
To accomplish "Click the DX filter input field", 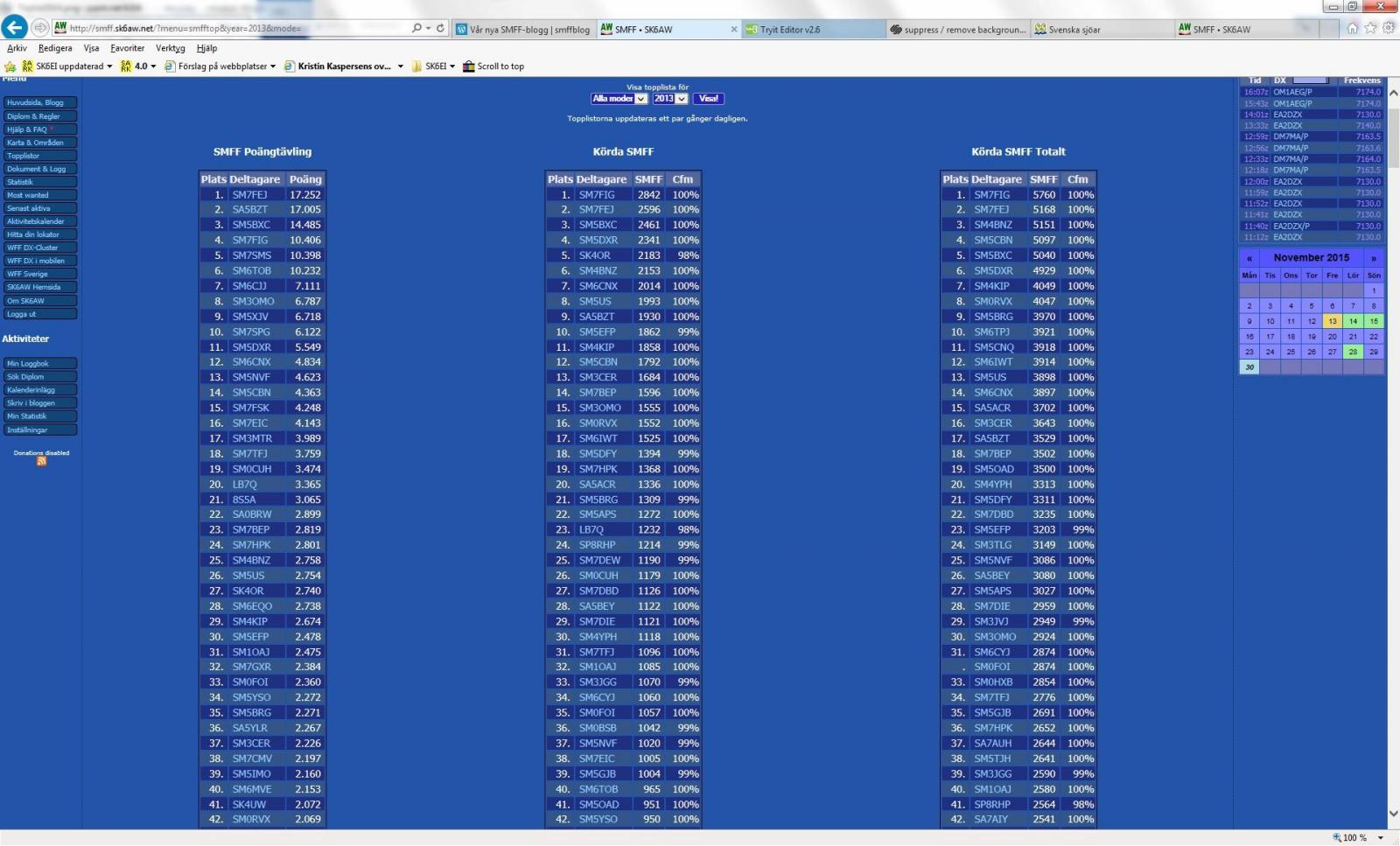I will [1310, 80].
